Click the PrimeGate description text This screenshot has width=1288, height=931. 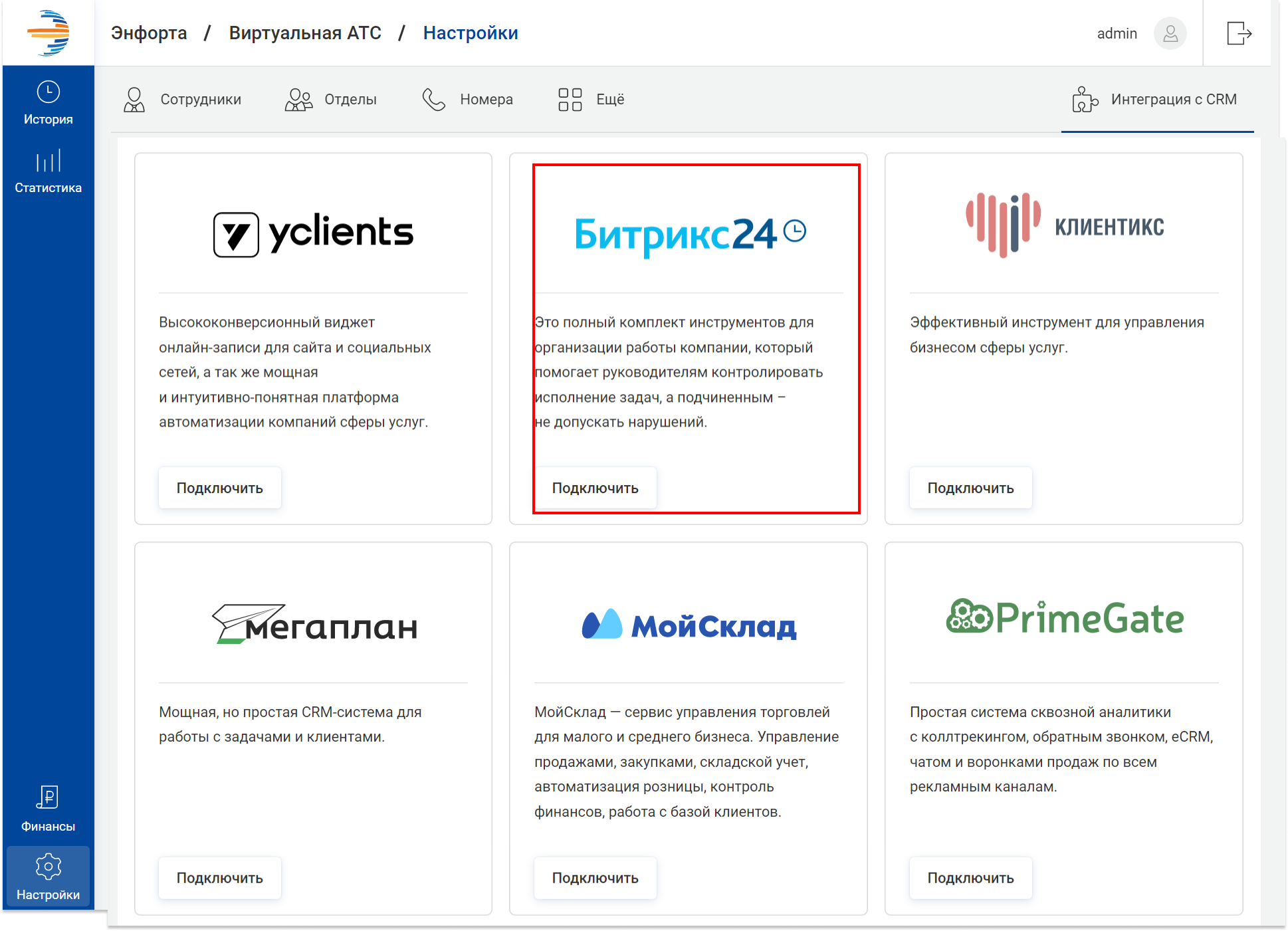tap(1061, 750)
